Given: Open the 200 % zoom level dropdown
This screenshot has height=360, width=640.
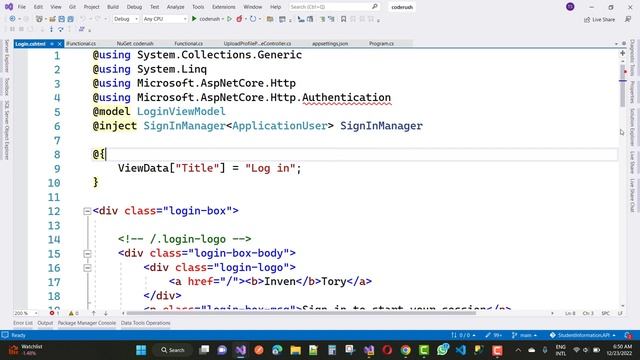Looking at the screenshot, I should 25,313.
